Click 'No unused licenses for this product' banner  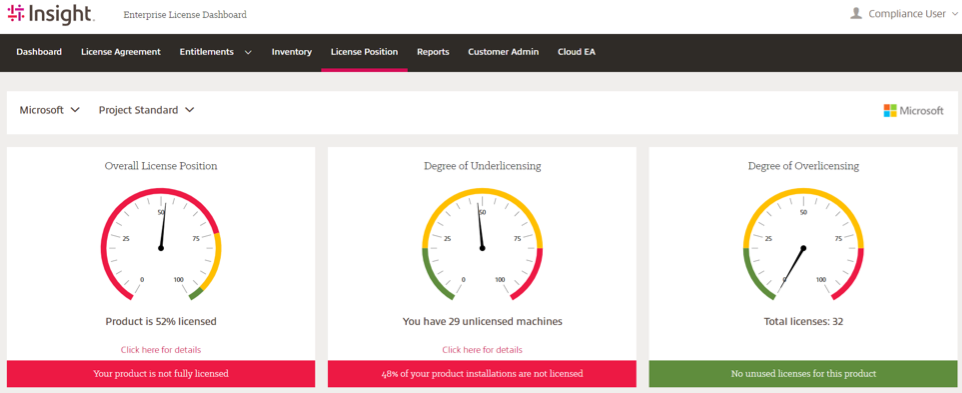point(804,373)
